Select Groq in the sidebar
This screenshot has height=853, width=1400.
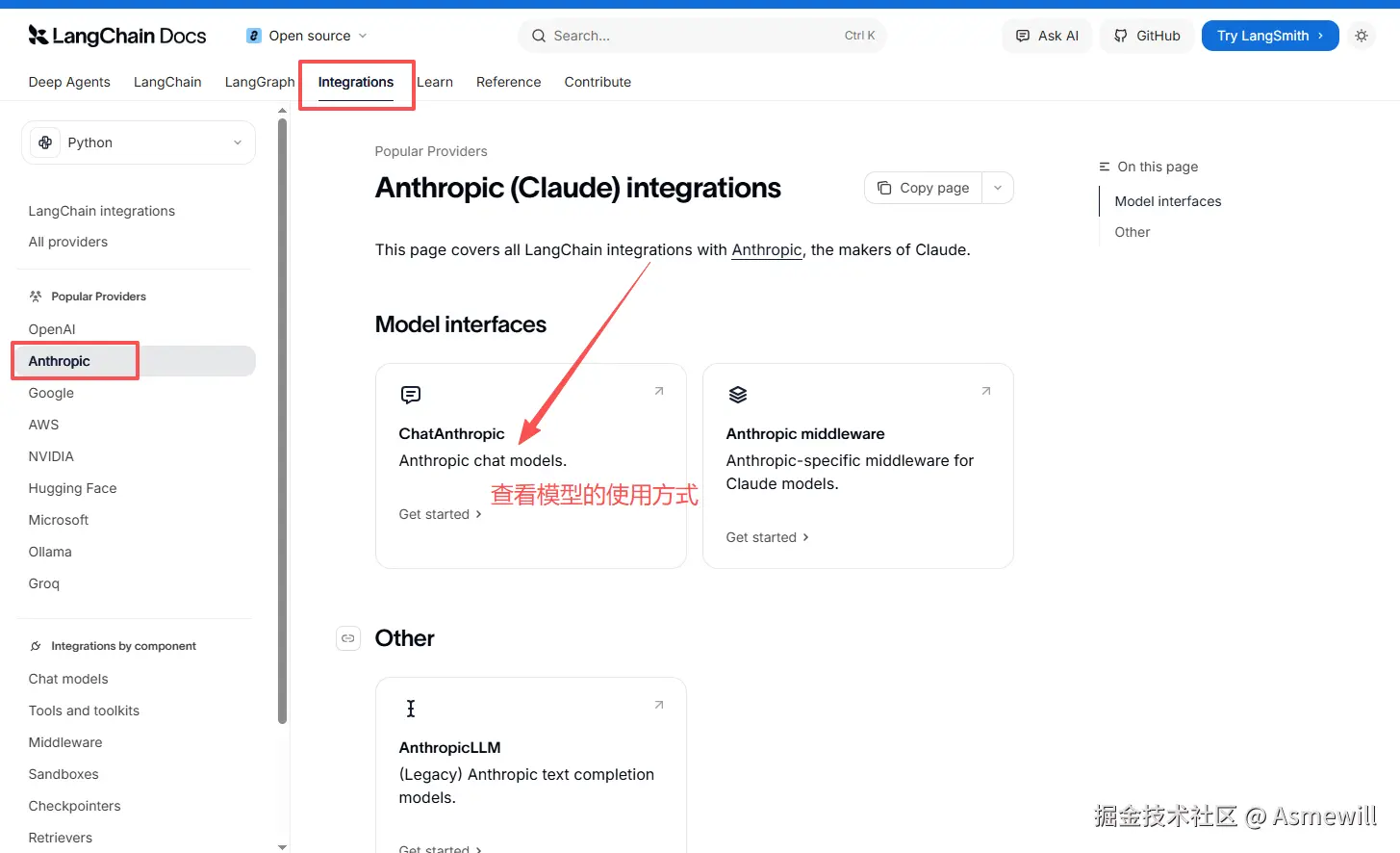pos(44,583)
